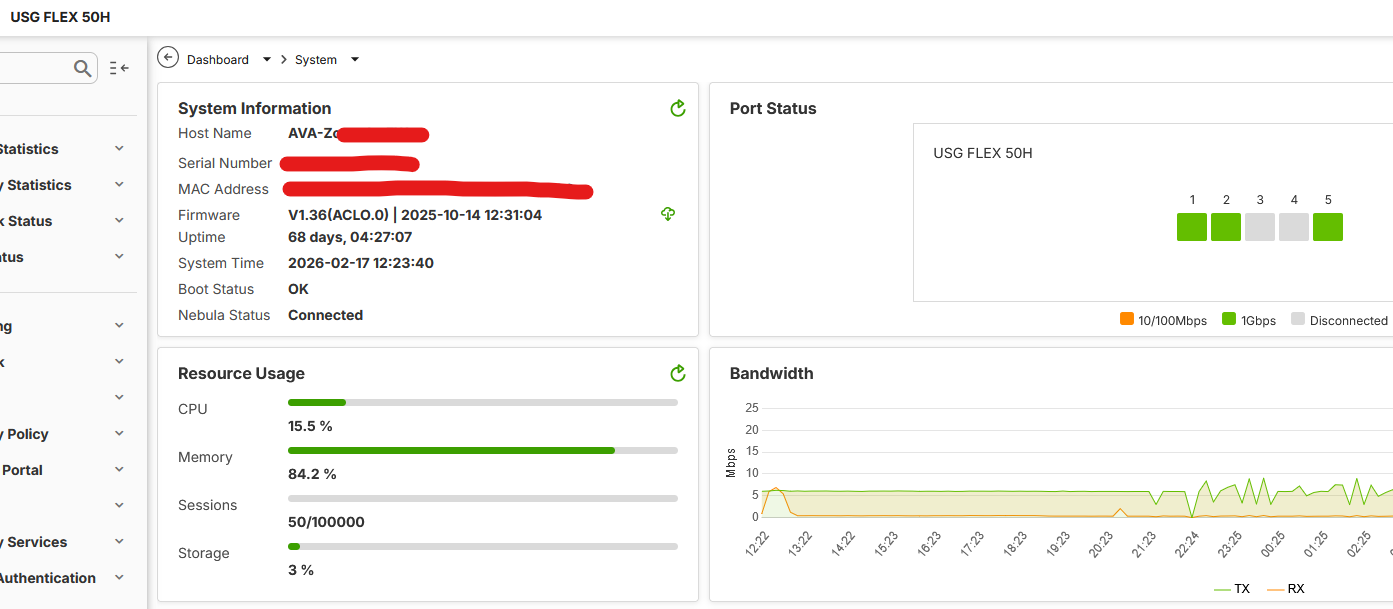Image resolution: width=1393 pixels, height=609 pixels.
Task: Expand the Portal sidebar chevron
Action: 119,470
